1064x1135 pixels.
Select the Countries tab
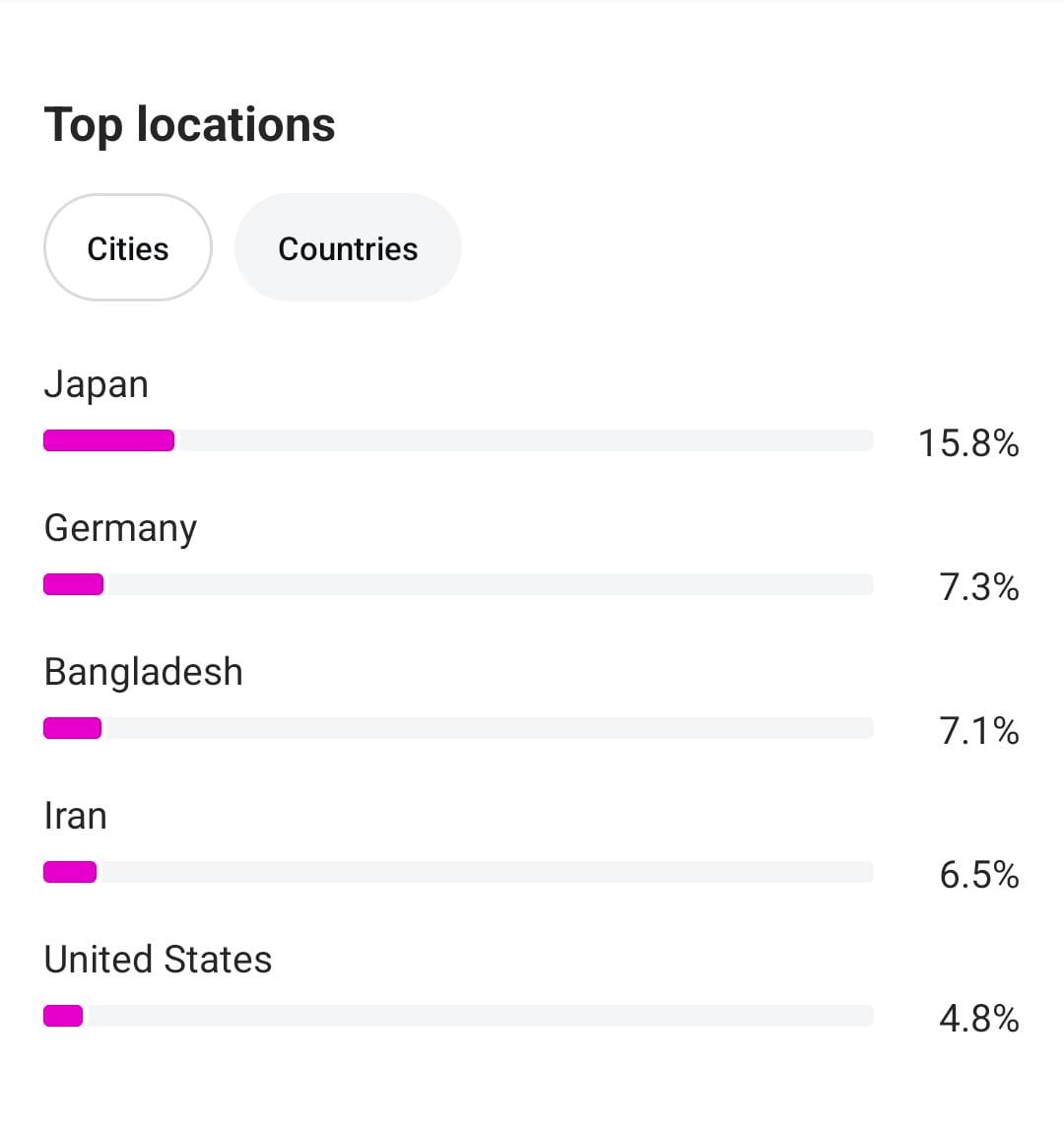click(348, 248)
